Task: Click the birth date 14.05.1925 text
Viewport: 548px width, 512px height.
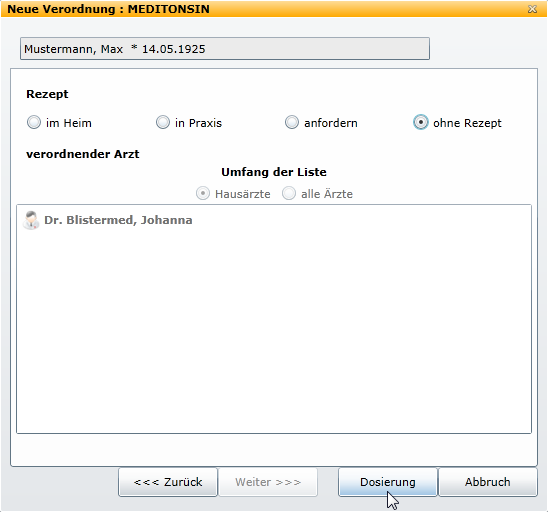Action: (x=173, y=49)
